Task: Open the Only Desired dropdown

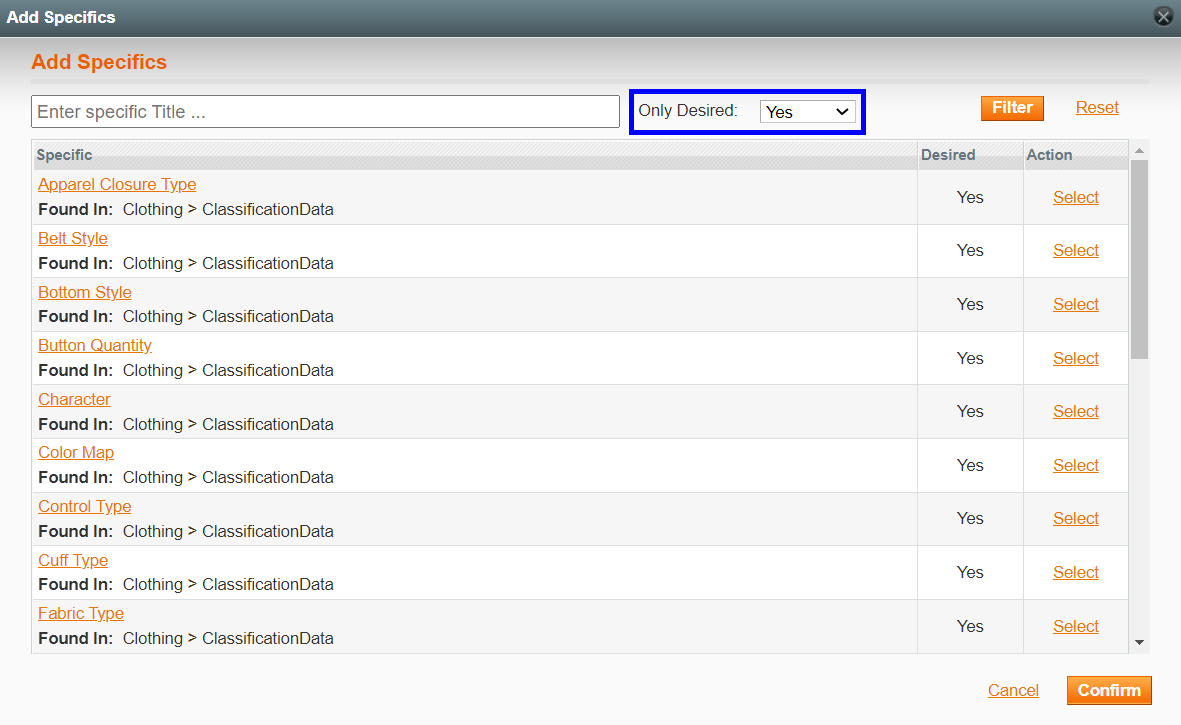Action: coord(807,112)
